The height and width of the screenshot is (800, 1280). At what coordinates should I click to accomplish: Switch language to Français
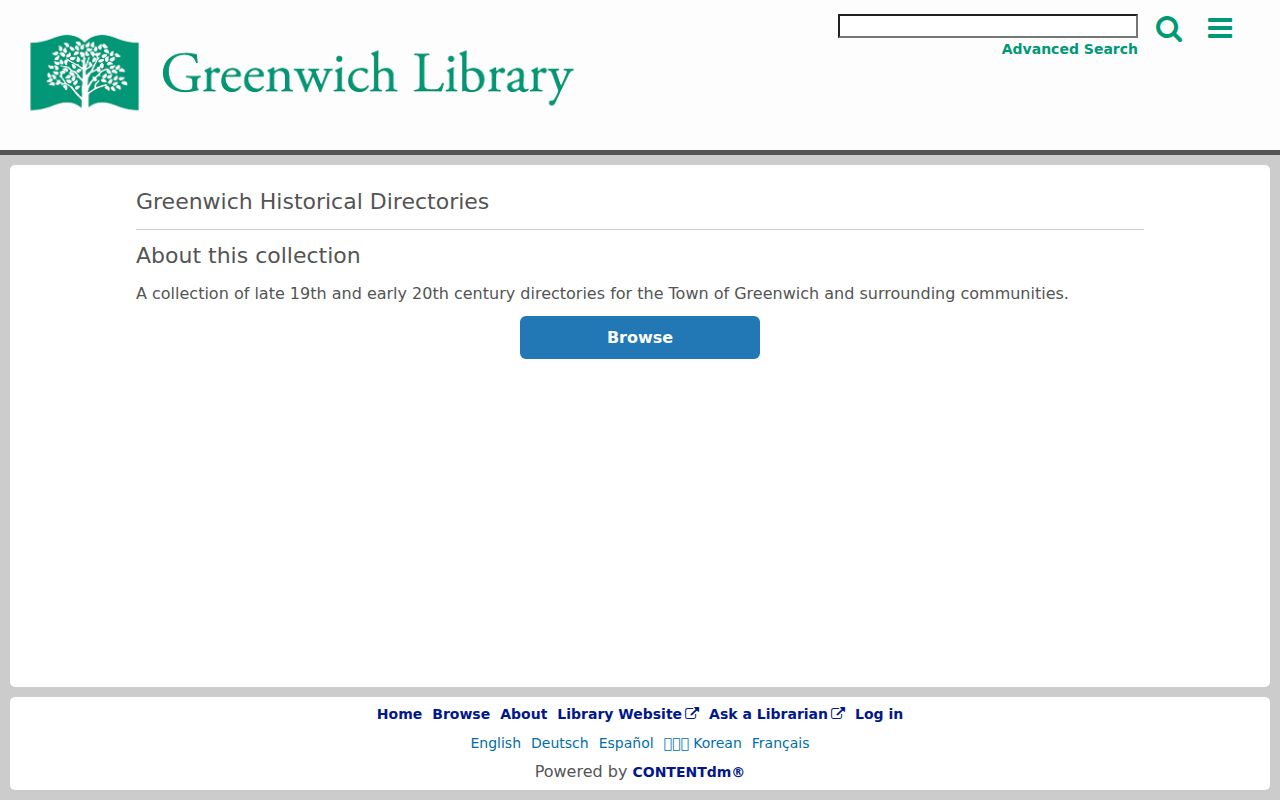pyautogui.click(x=781, y=743)
